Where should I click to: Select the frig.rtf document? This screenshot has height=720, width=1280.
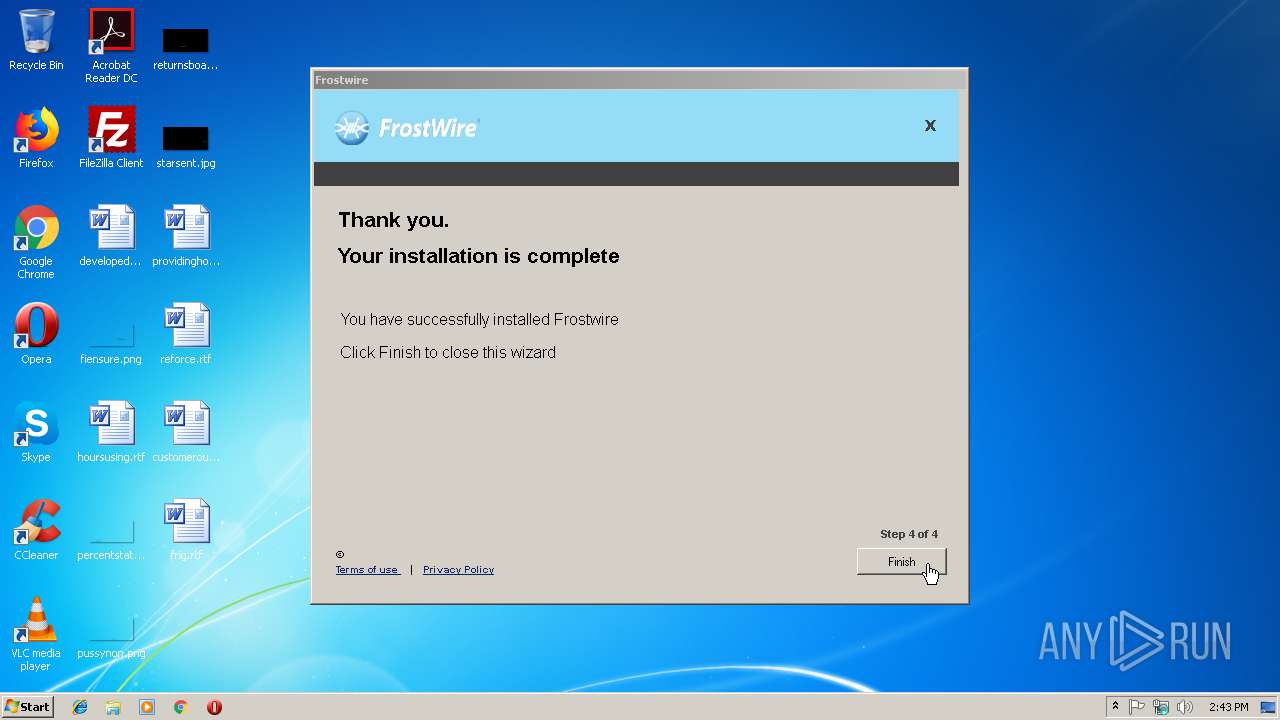click(x=186, y=531)
